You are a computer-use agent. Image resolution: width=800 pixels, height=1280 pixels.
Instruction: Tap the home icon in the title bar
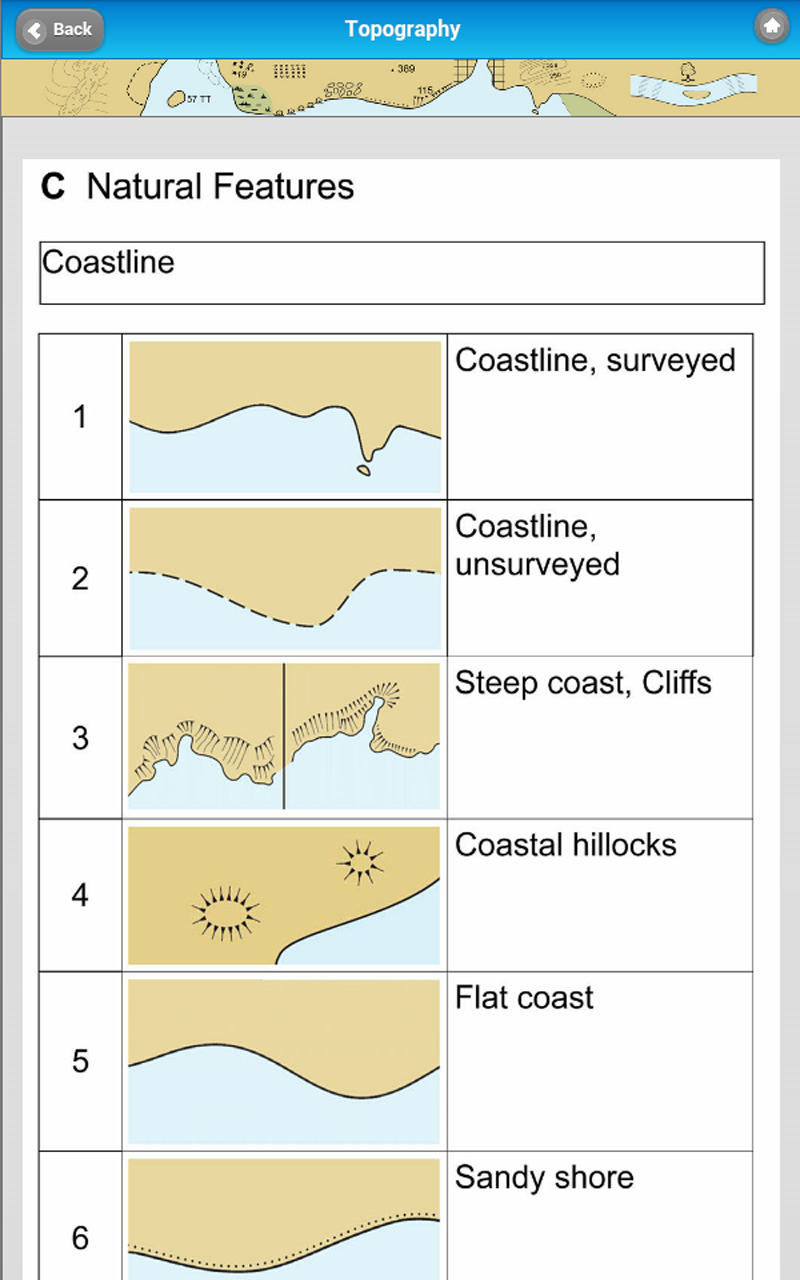pos(771,26)
